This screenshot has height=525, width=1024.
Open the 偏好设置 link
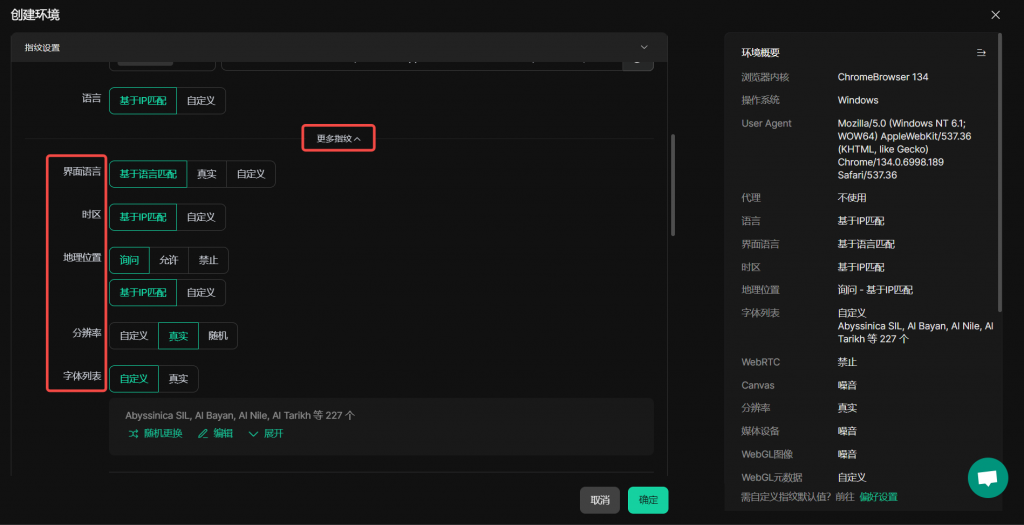pos(878,497)
